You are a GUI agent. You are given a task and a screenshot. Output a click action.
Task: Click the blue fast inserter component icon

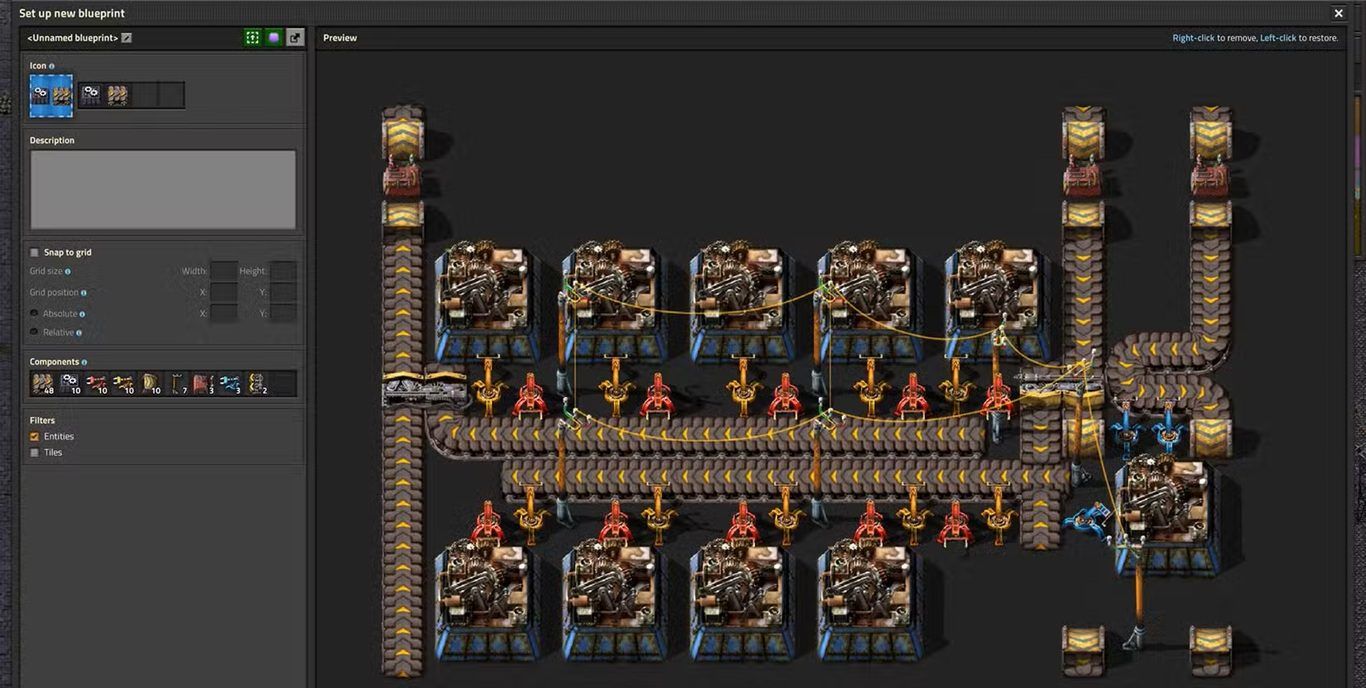[x=230, y=383]
